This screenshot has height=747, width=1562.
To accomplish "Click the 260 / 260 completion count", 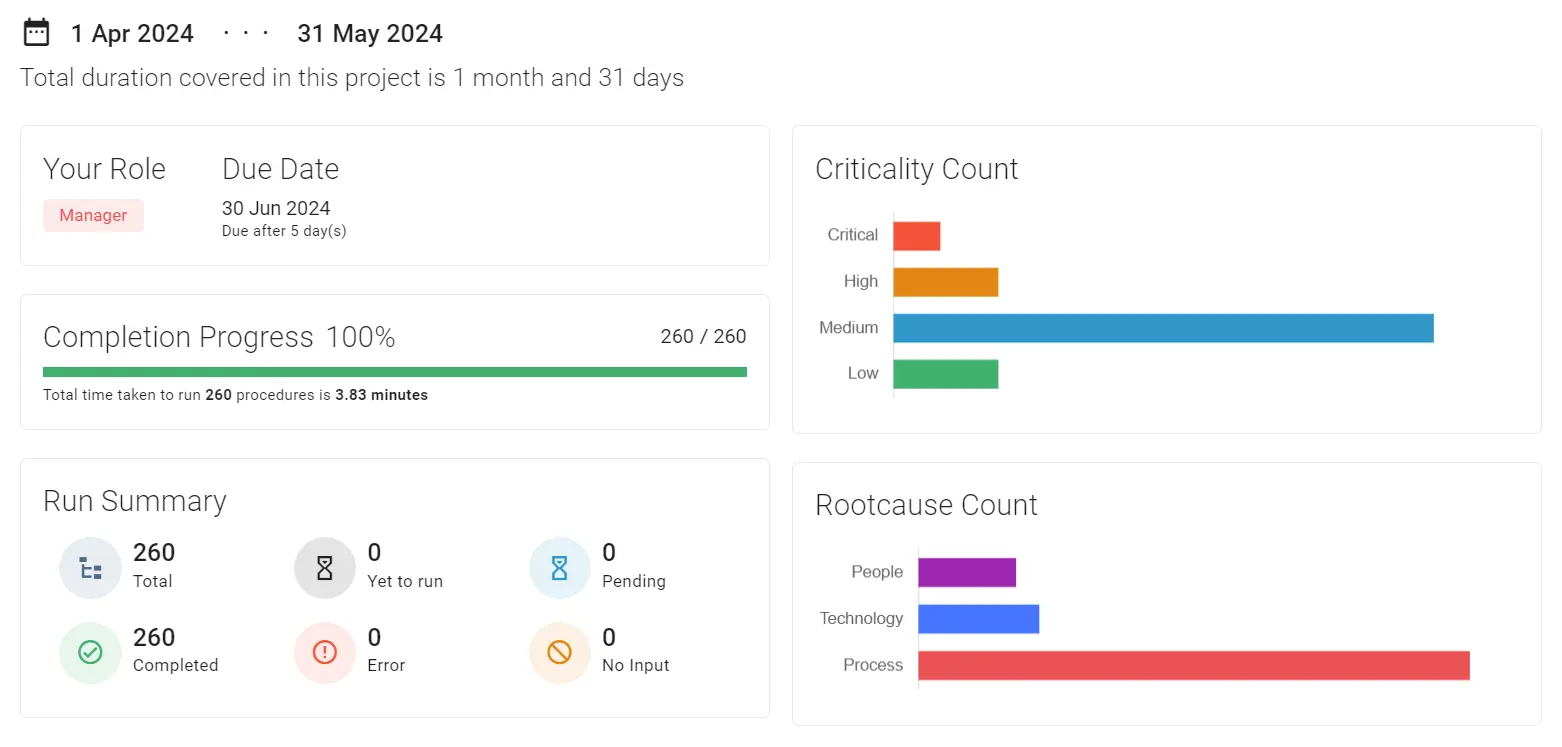I will 703,337.
